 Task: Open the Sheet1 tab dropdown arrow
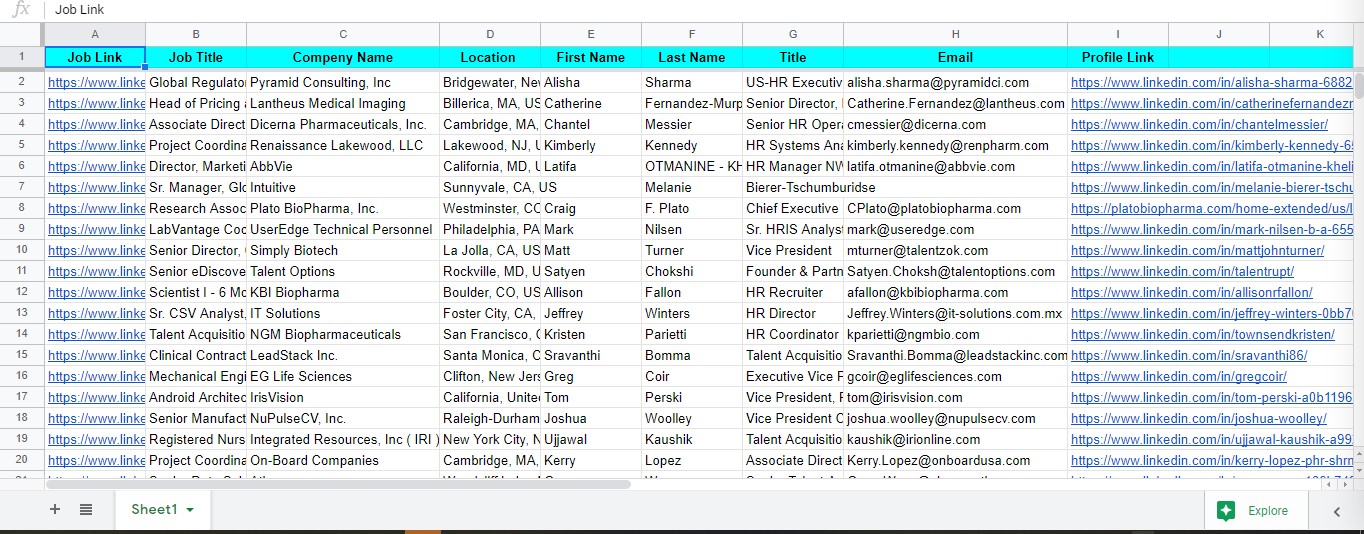tap(190, 510)
